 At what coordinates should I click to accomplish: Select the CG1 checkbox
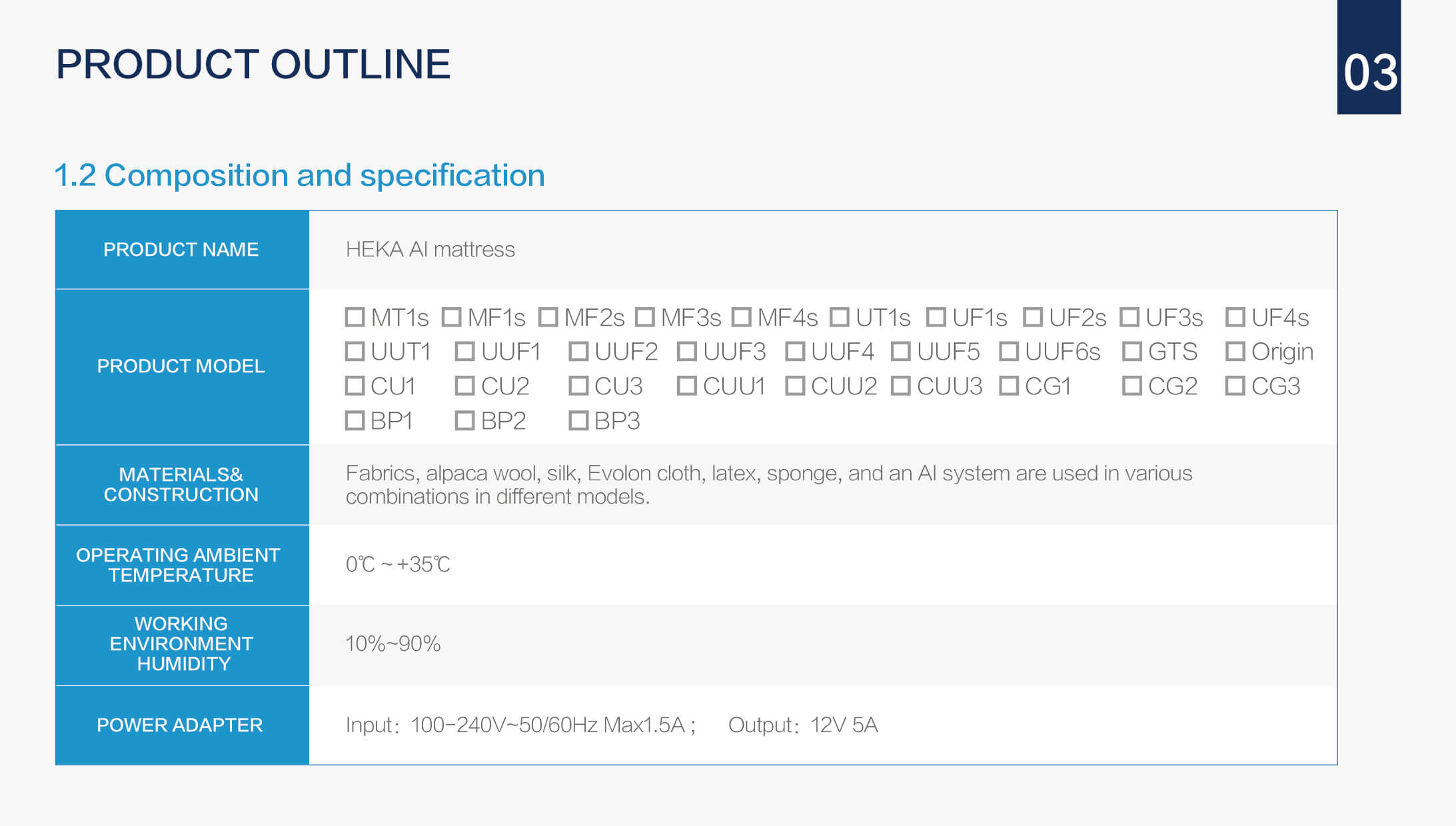[1009, 386]
